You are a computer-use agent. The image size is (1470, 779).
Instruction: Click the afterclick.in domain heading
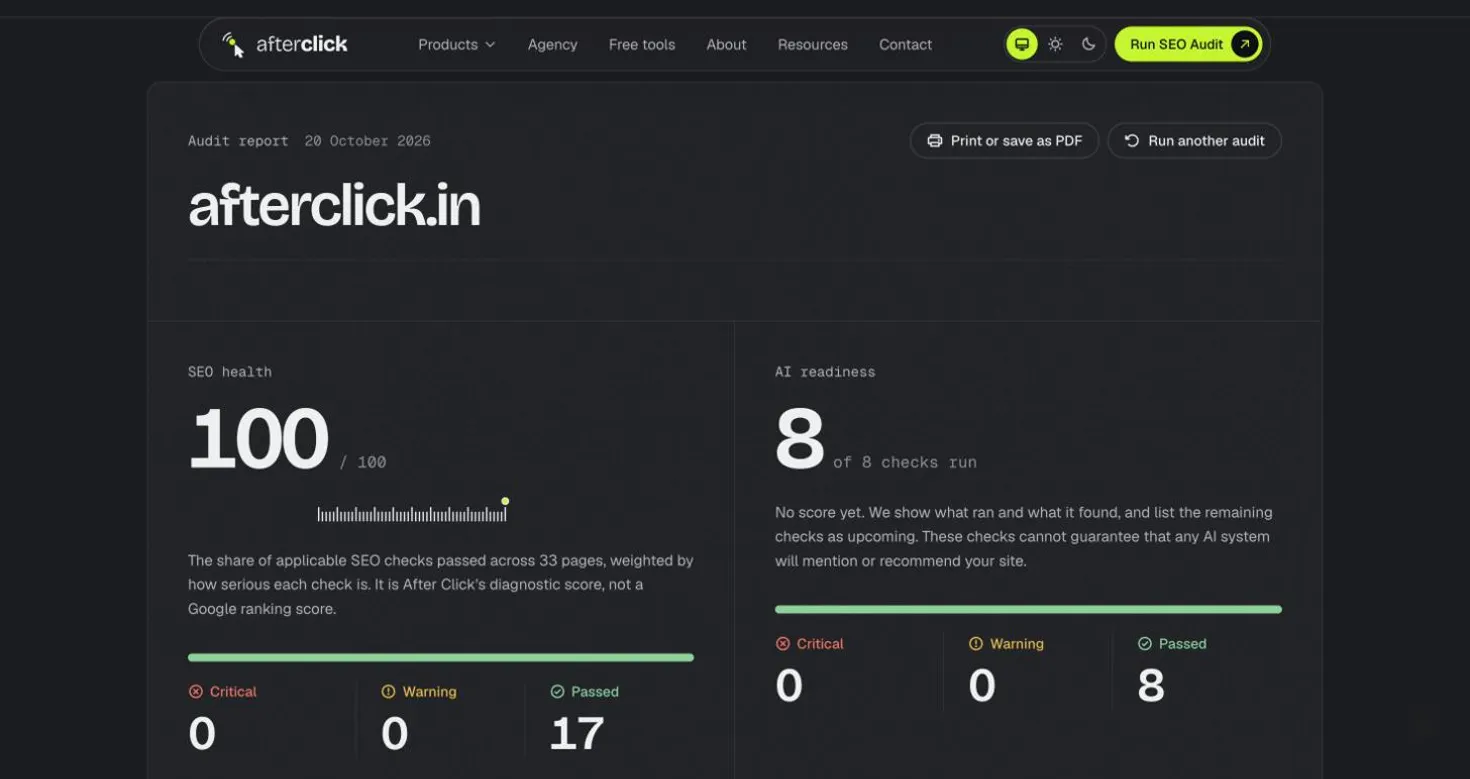(x=334, y=206)
